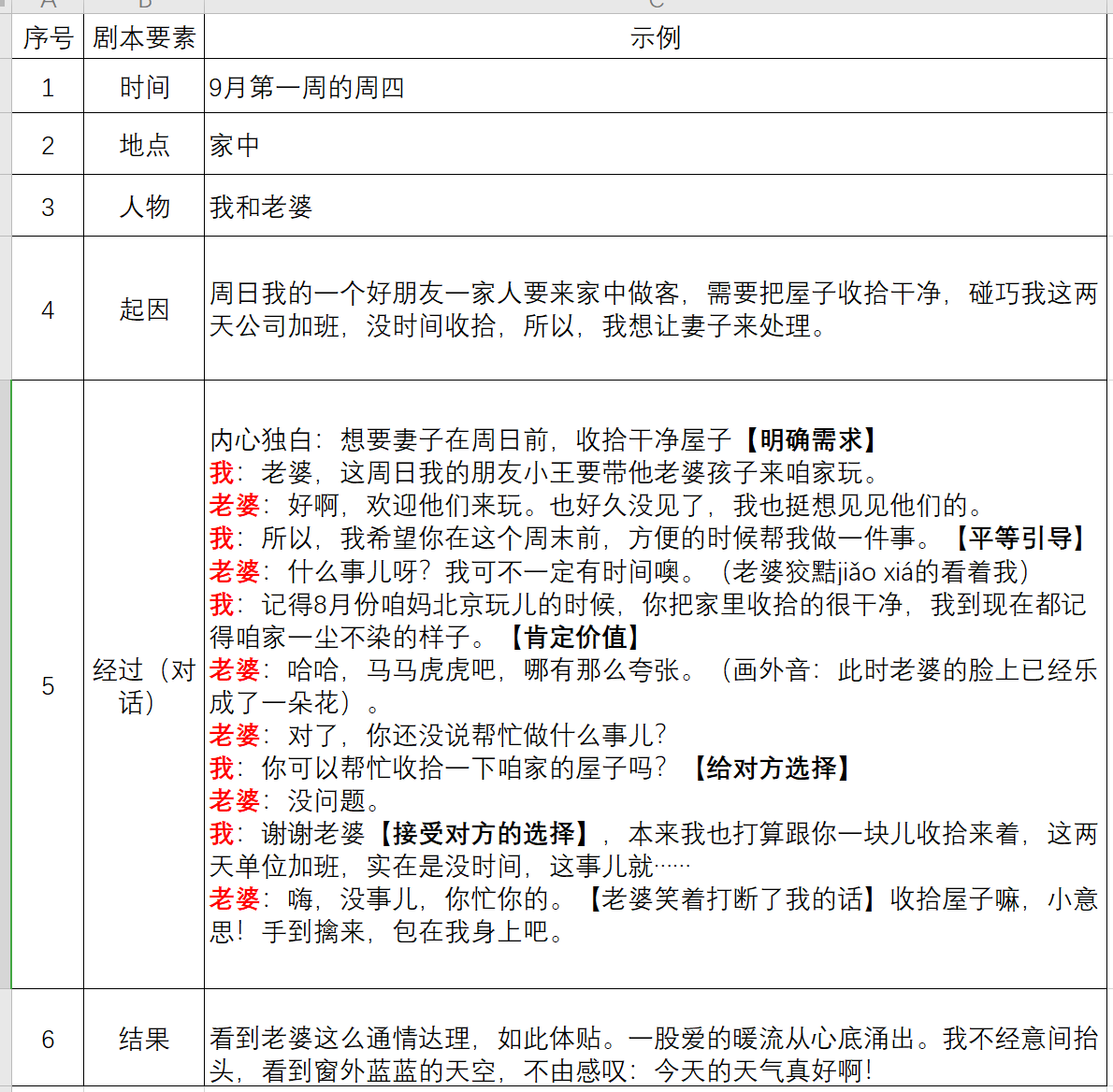Click the cell starting "周日我的一个好朋友"

(x=655, y=309)
